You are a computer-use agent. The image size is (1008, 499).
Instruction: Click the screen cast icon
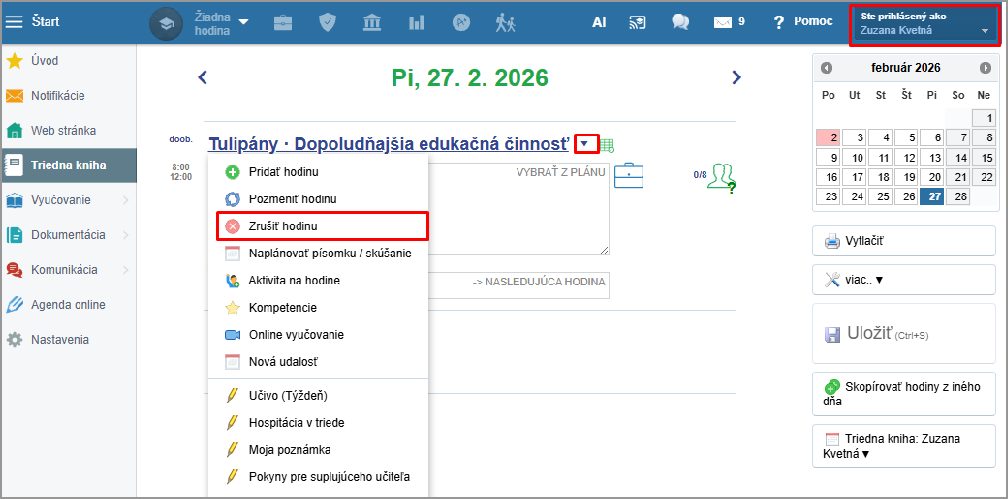coord(637,23)
